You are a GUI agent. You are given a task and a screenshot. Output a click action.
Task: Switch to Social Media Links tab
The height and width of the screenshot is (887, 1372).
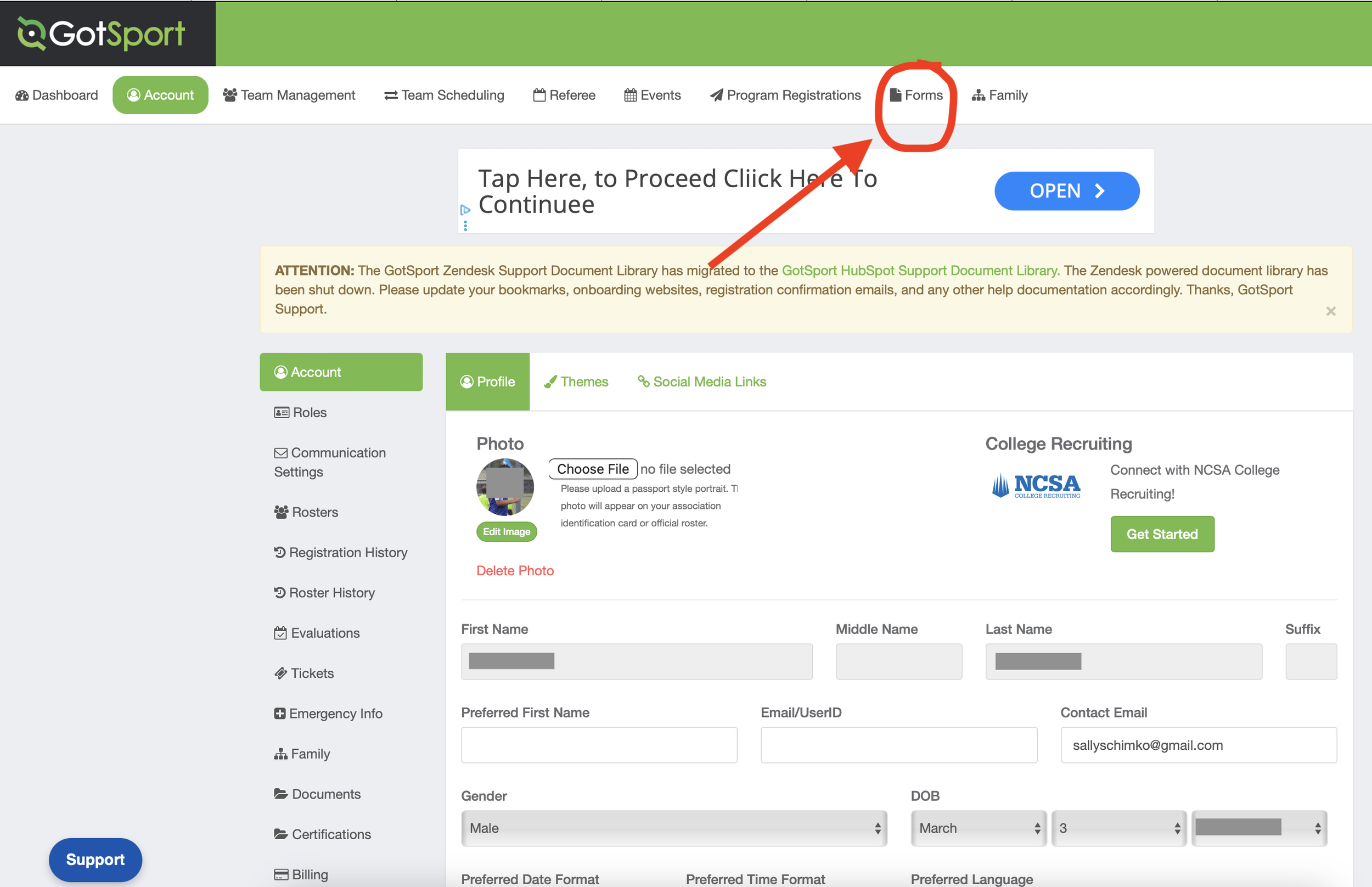click(701, 382)
